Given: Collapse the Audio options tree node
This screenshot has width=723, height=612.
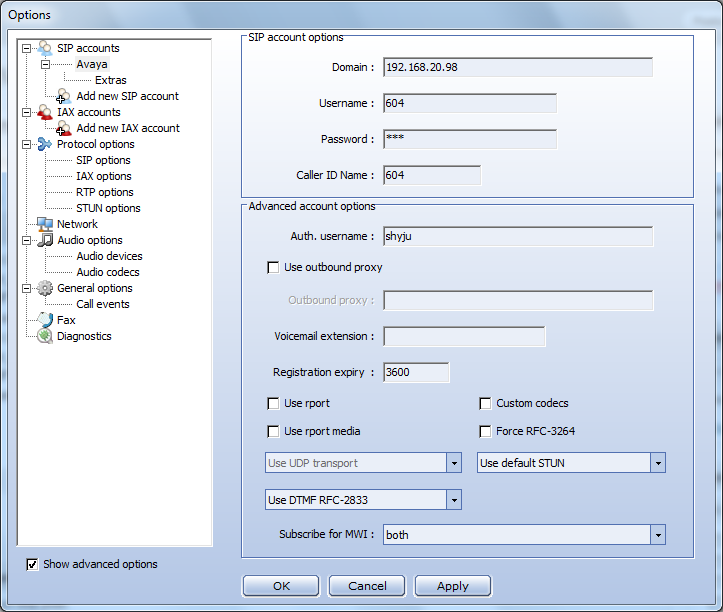Looking at the screenshot, I should click(27, 240).
